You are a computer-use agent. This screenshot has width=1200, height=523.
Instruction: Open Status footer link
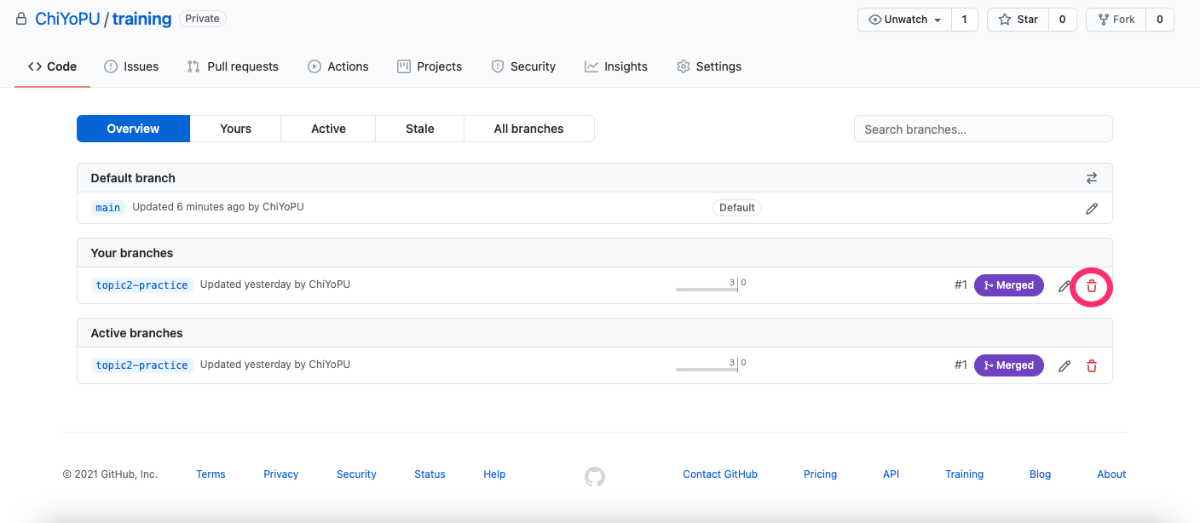pyautogui.click(x=430, y=475)
